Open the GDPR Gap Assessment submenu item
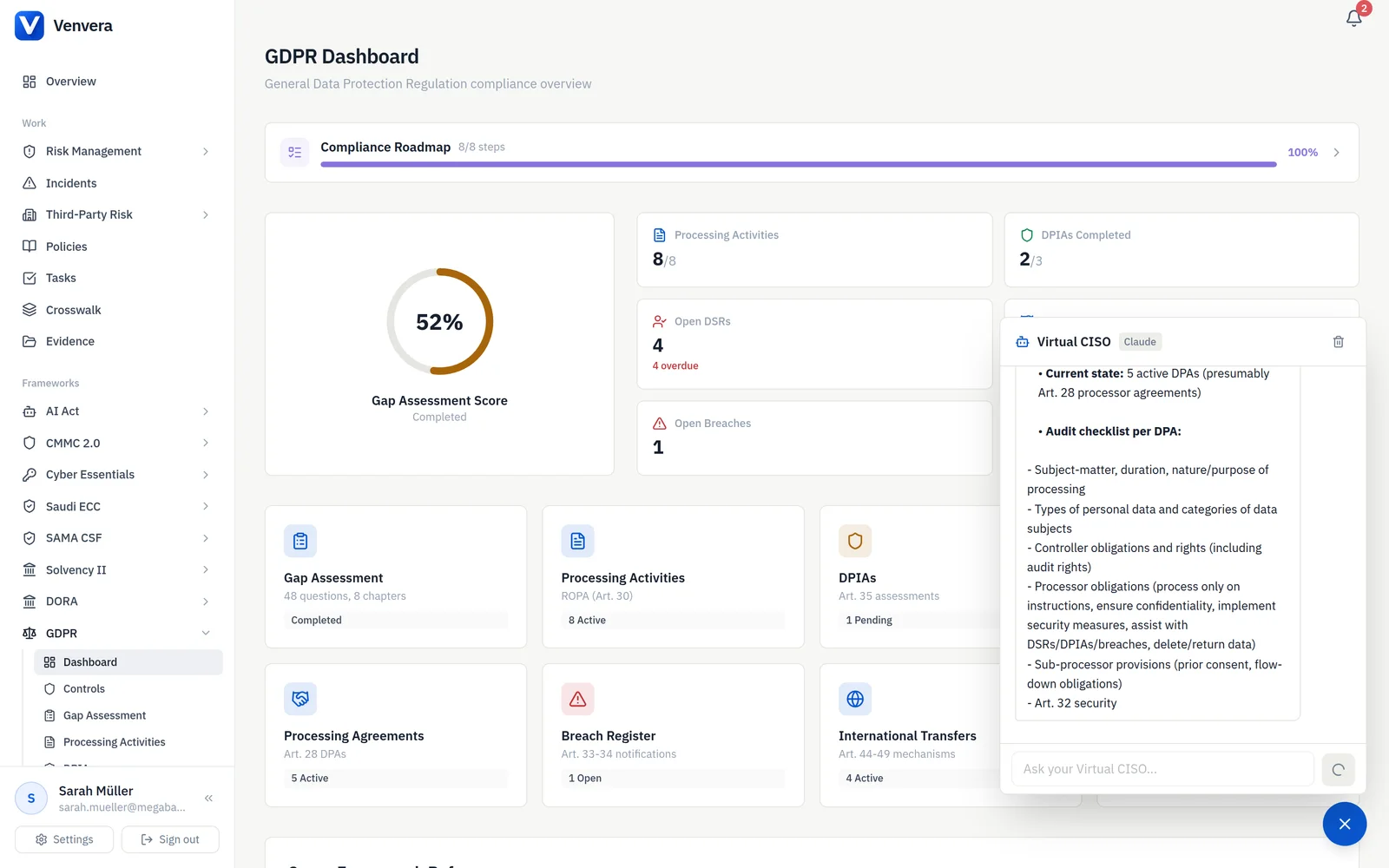The width and height of the screenshot is (1389, 868). click(x=128, y=716)
